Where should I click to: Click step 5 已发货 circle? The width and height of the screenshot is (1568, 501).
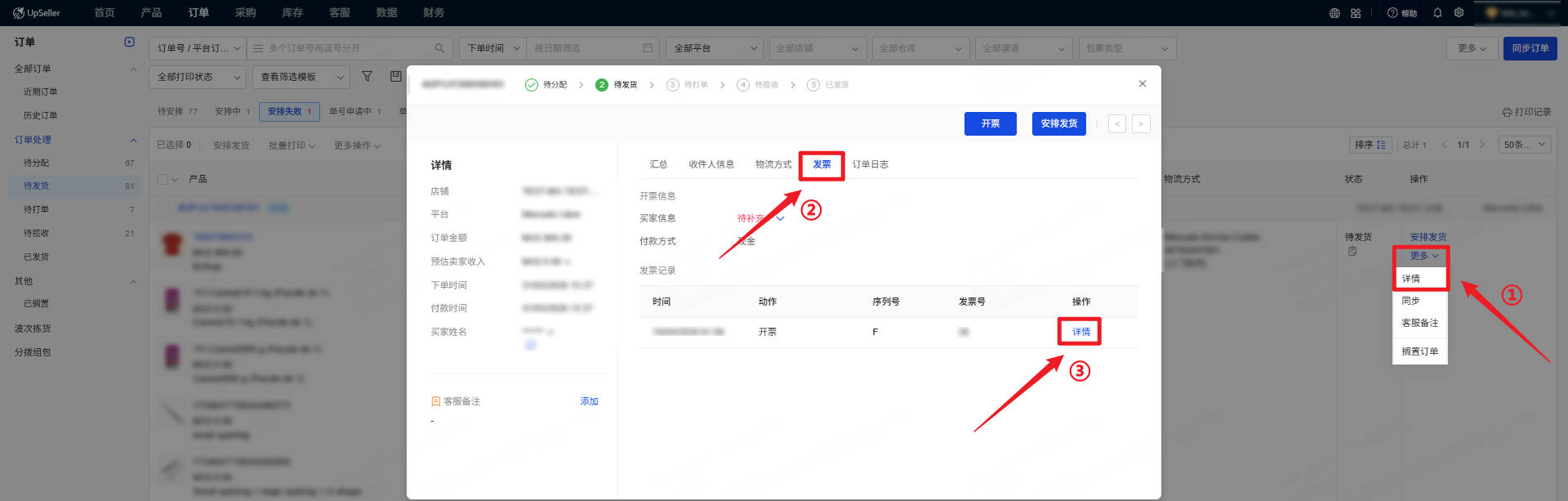[813, 85]
